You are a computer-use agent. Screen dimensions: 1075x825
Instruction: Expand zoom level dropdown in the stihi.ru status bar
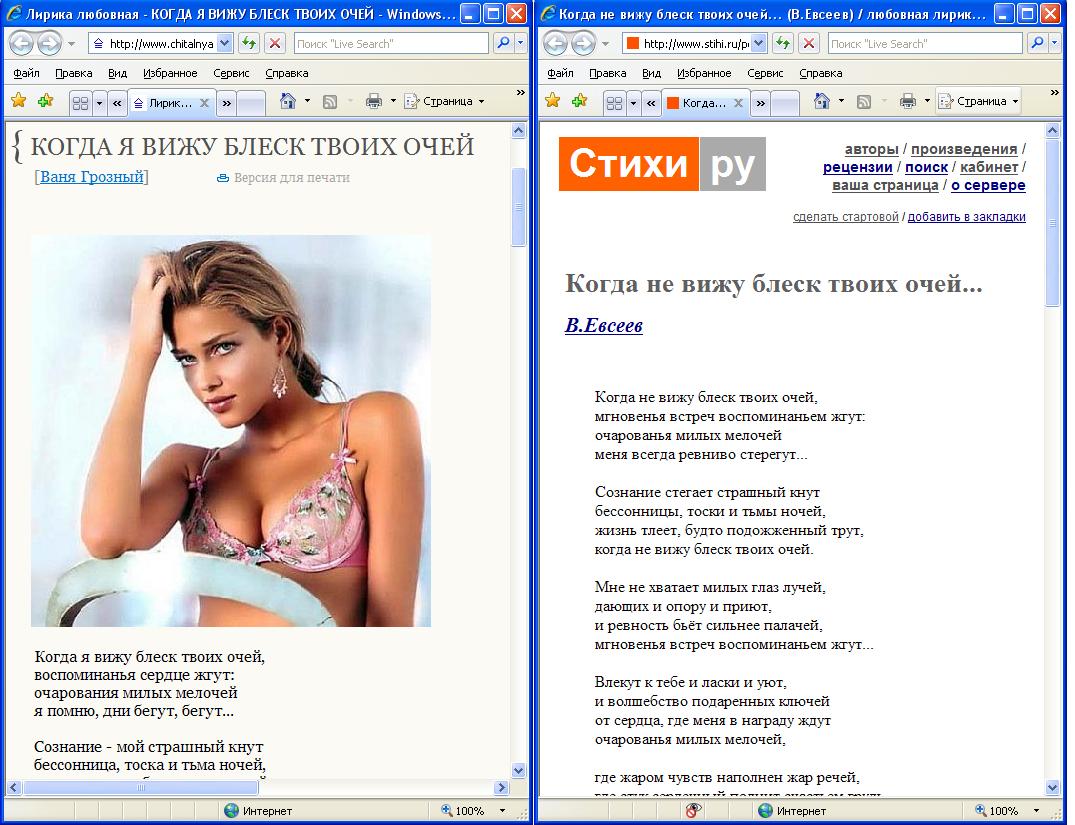[x=1036, y=811]
